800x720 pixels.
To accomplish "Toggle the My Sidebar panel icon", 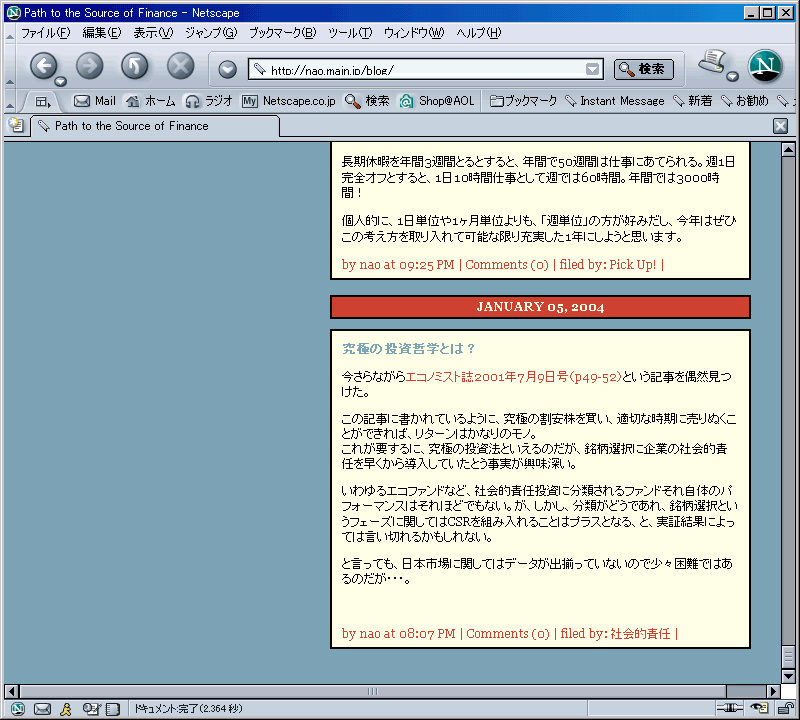I will [x=43, y=102].
